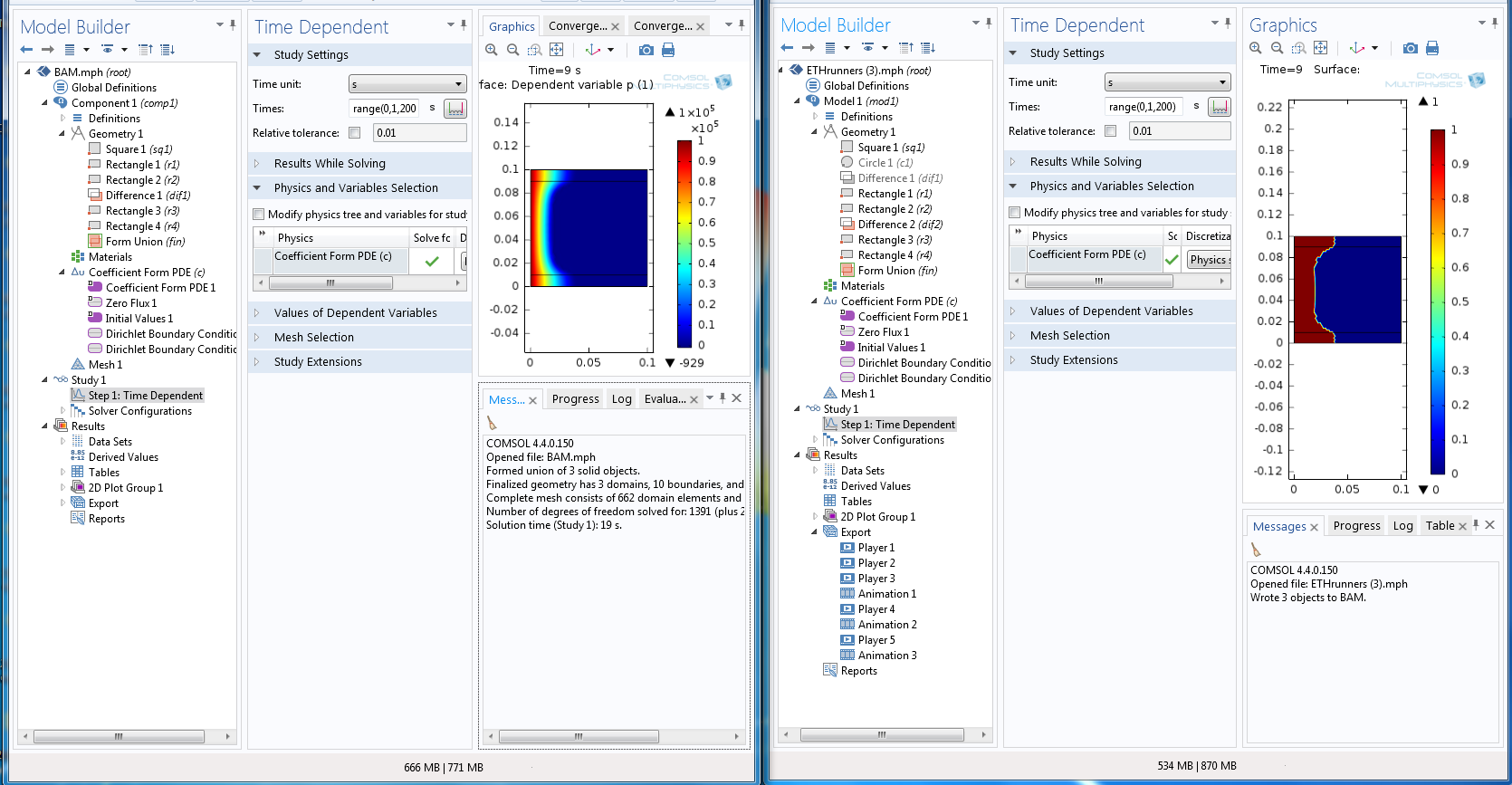
Task: Click forward arrow in ETHrunners Model Builder
Action: coord(809,48)
